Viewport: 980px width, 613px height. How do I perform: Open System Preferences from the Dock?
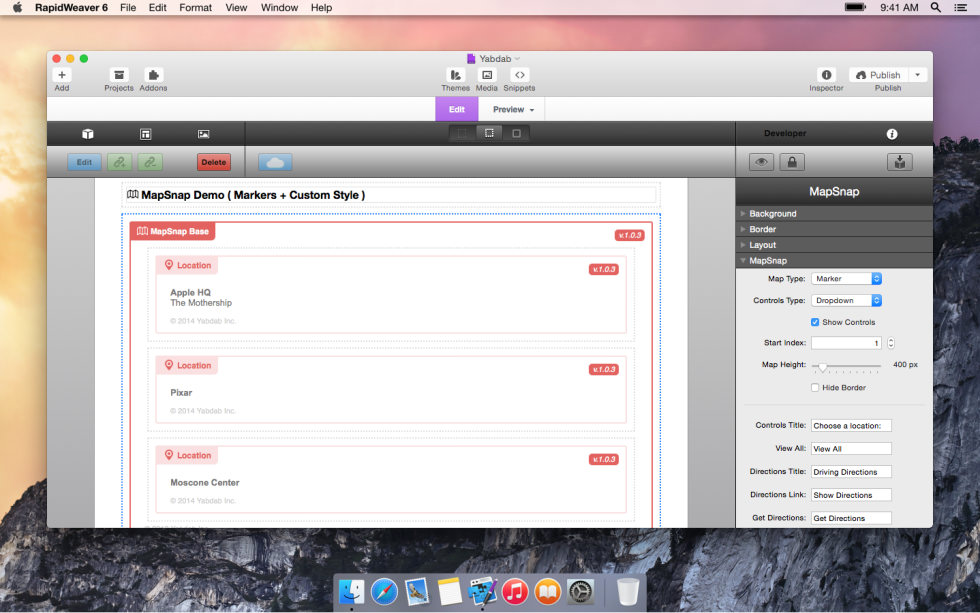[581, 592]
